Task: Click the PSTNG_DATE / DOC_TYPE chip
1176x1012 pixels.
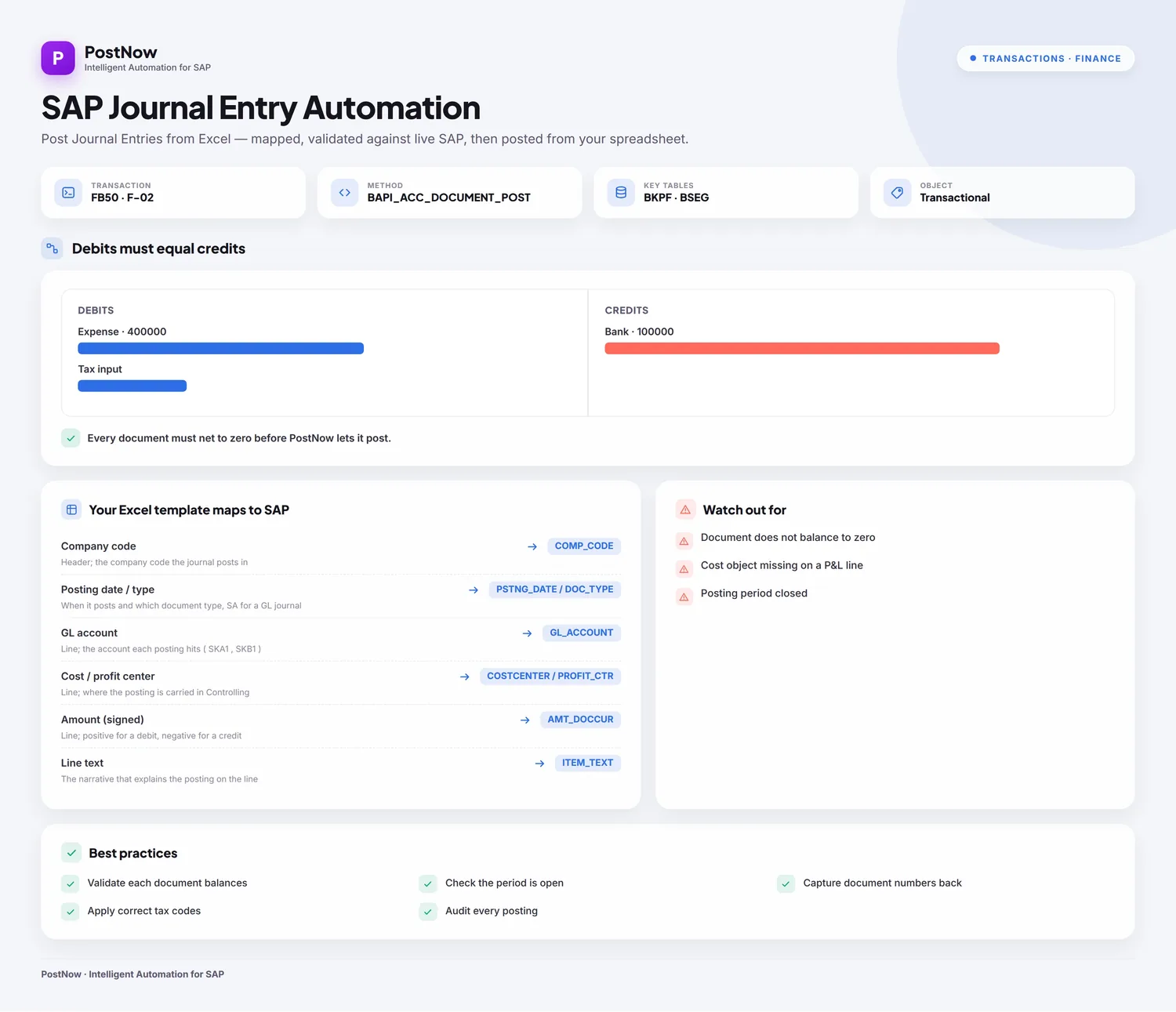Action: click(555, 589)
